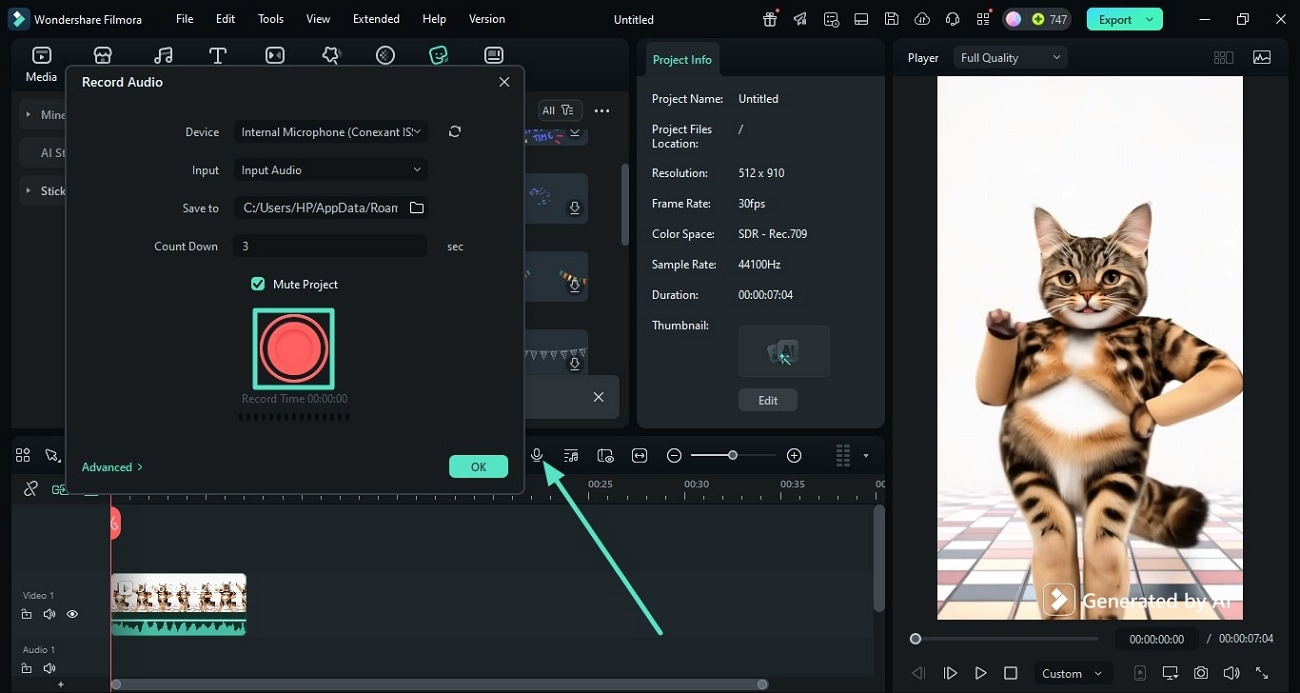The image size is (1300, 693).
Task: Click the microphone voiceover icon in timeline toolbar
Action: tap(537, 455)
